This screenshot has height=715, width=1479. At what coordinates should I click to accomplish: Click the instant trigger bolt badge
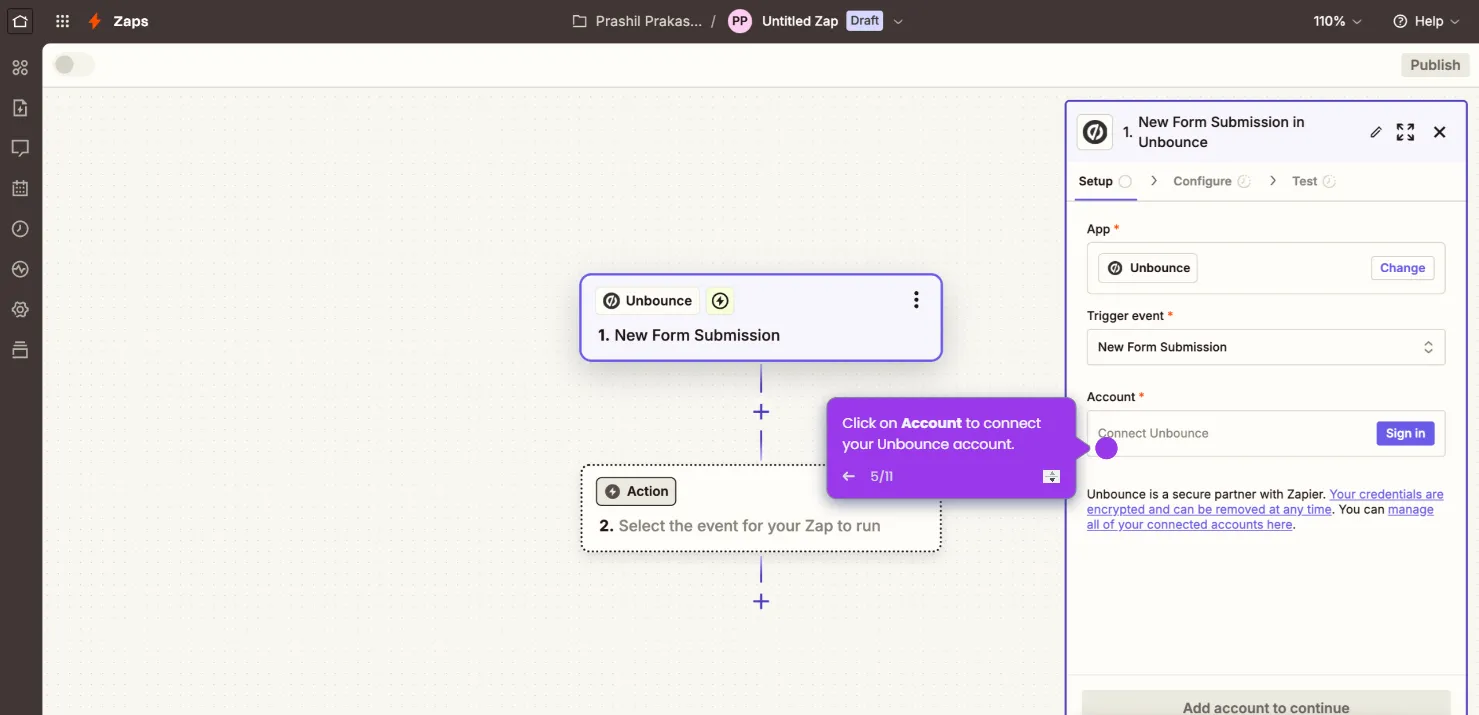[720, 301]
